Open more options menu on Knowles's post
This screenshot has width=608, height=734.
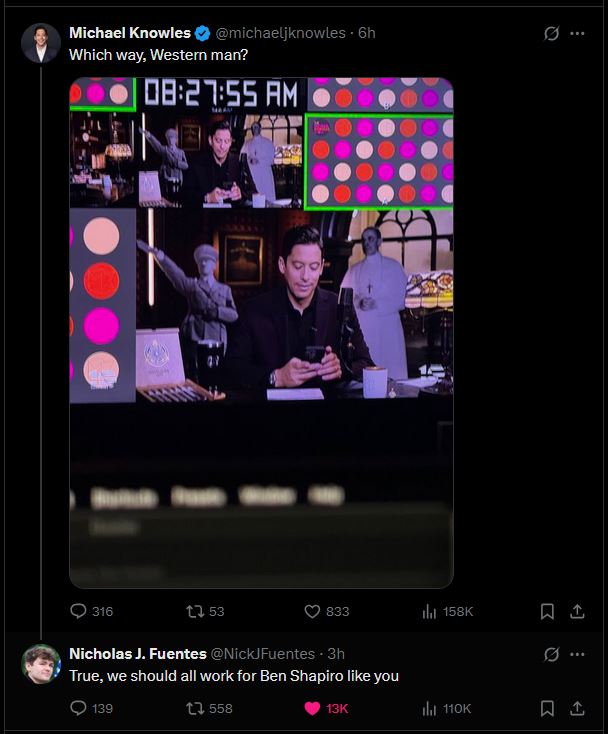pos(578,33)
